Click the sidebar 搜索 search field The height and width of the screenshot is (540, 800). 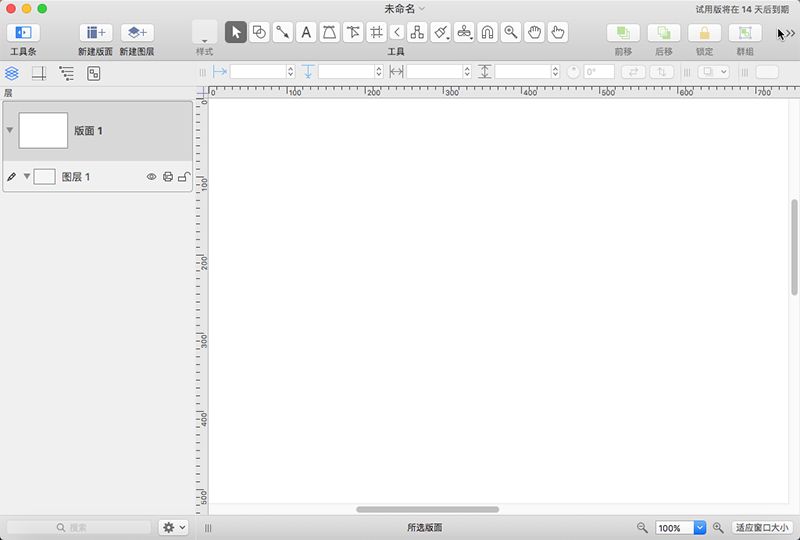pos(79,527)
